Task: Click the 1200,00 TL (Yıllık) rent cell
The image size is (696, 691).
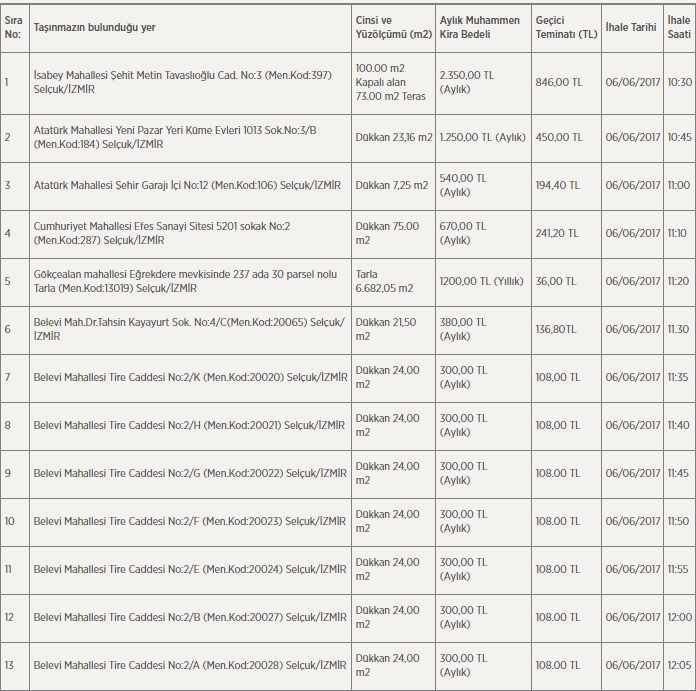Action: (x=482, y=281)
